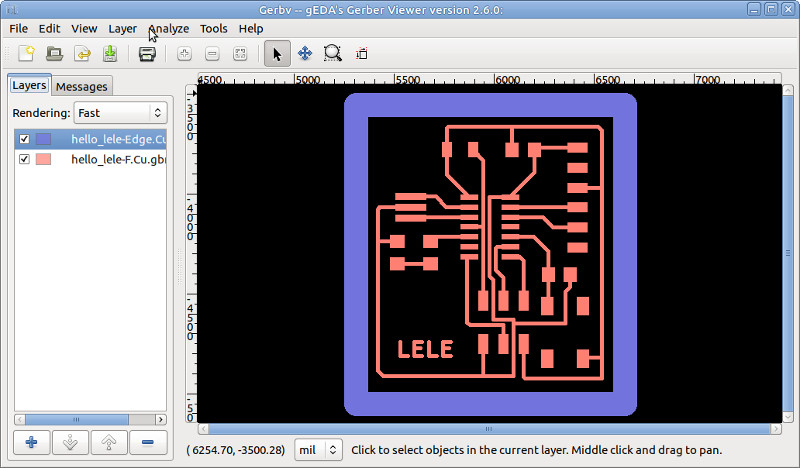Viewport: 800px width, 468px height.
Task: Select the hello_lele-Edge.Cu layer row
Action: point(90,139)
